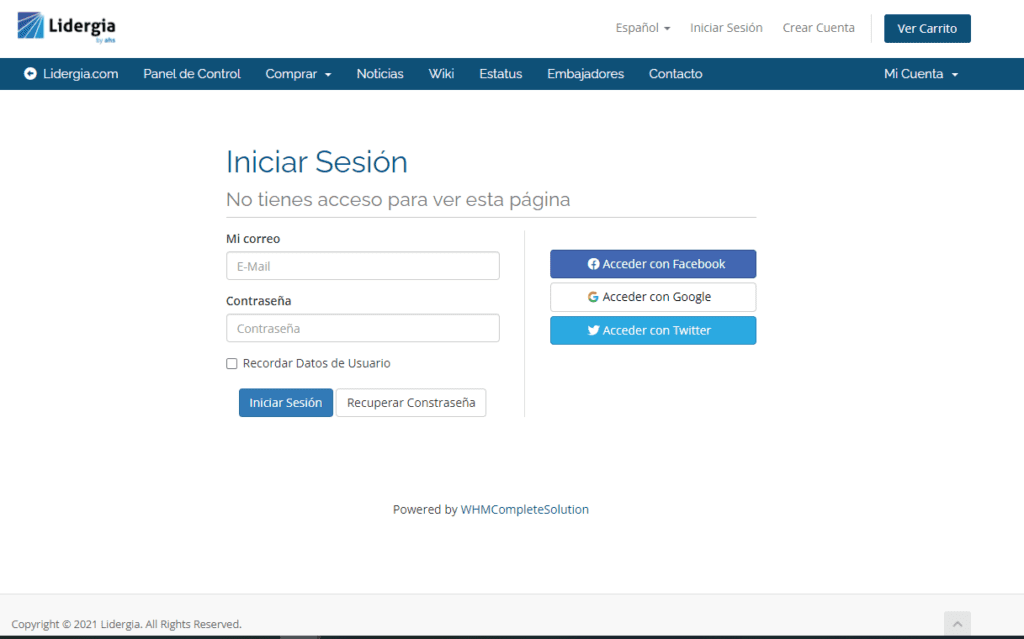Screen dimensions: 1024x639
Task: Click Acceder con Twitter button
Action: coord(653,331)
